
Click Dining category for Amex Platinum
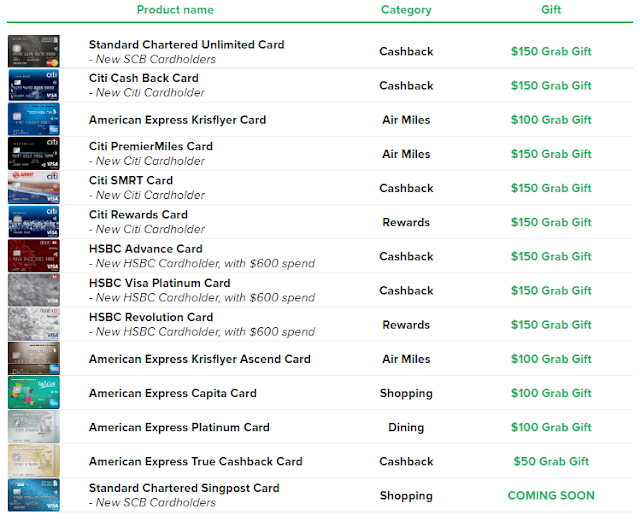click(x=406, y=427)
